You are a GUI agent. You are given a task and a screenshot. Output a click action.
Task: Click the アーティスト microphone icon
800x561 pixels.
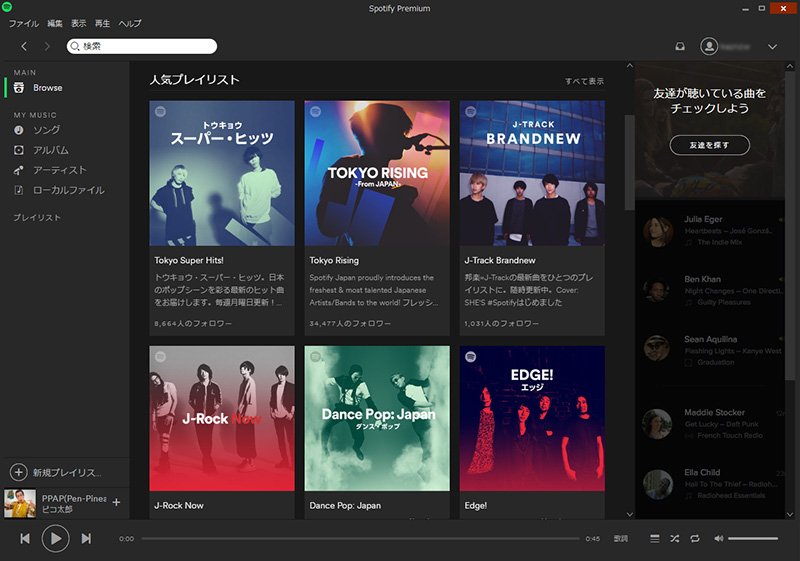coord(19,170)
